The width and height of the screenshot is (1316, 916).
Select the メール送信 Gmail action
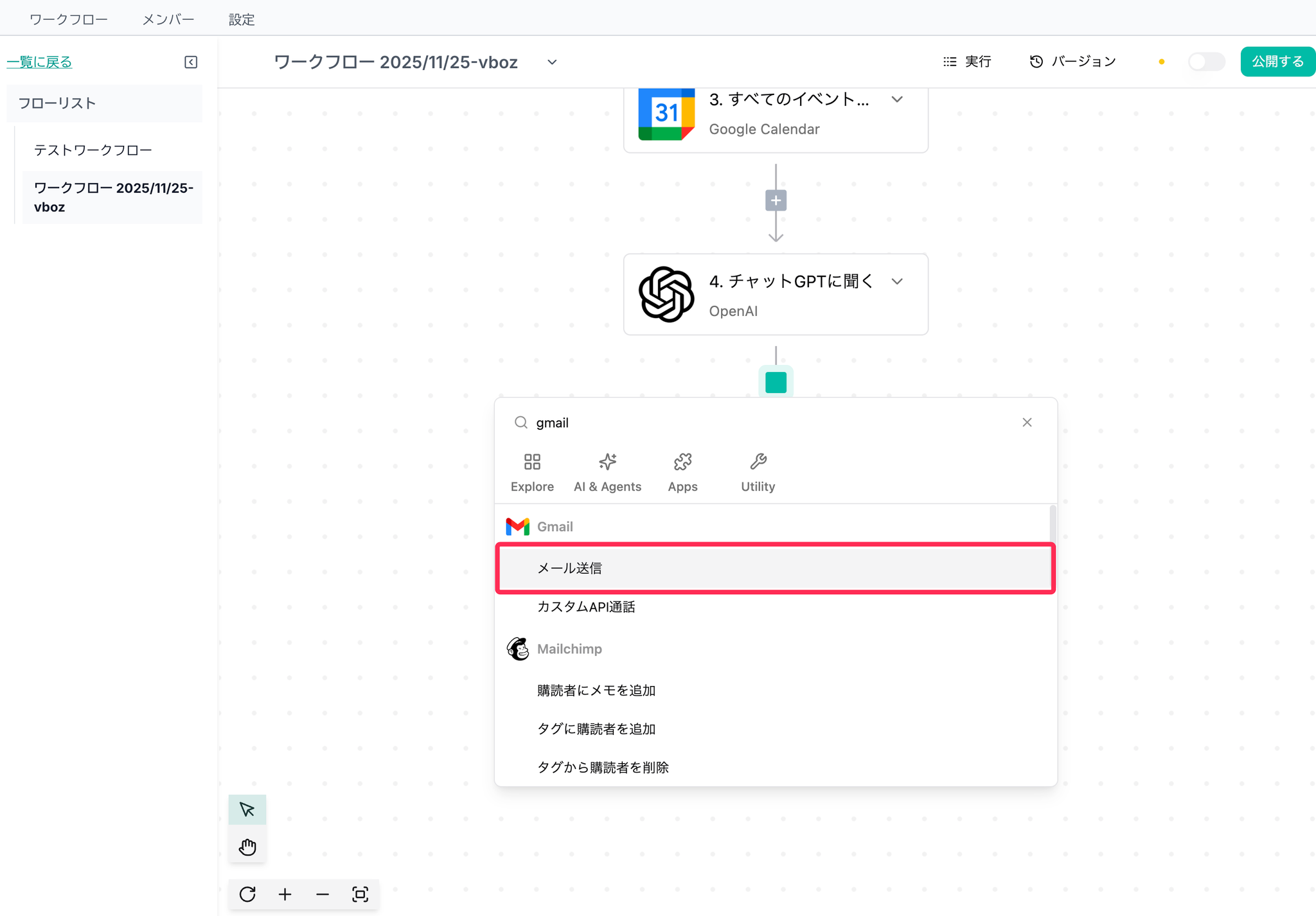click(775, 568)
